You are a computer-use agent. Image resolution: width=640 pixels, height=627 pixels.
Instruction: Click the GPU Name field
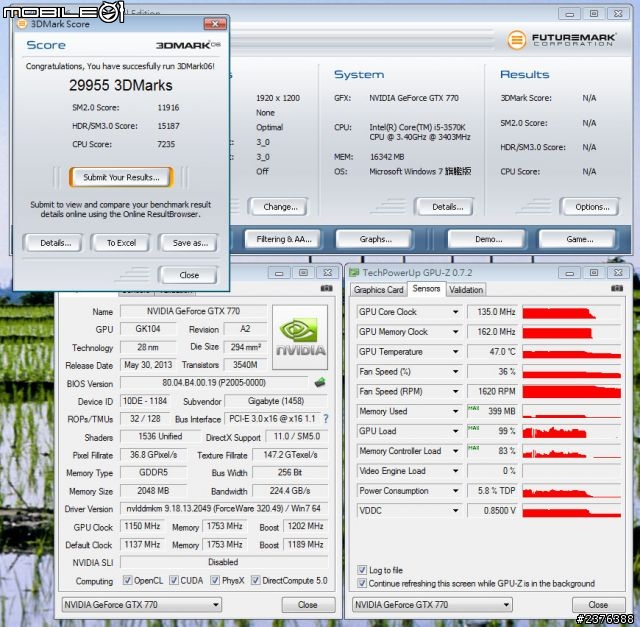click(x=193, y=311)
